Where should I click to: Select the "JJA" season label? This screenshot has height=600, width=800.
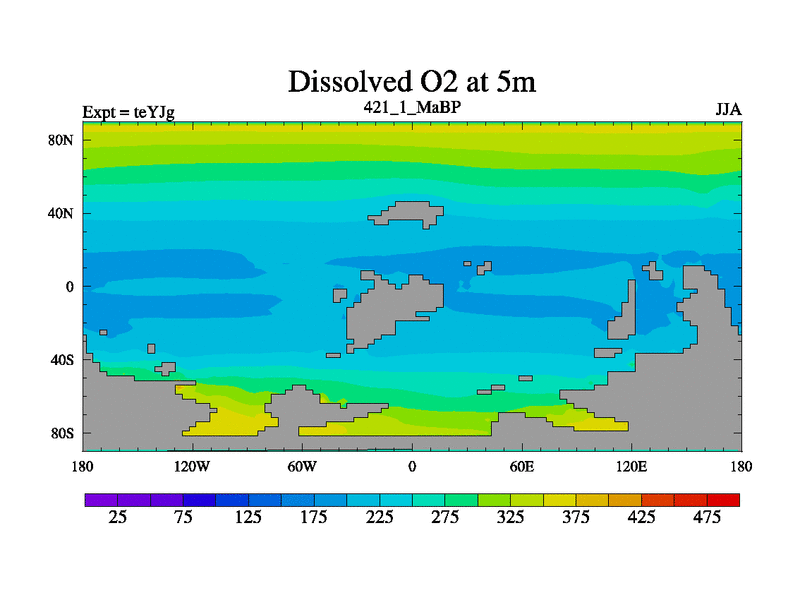click(x=727, y=109)
